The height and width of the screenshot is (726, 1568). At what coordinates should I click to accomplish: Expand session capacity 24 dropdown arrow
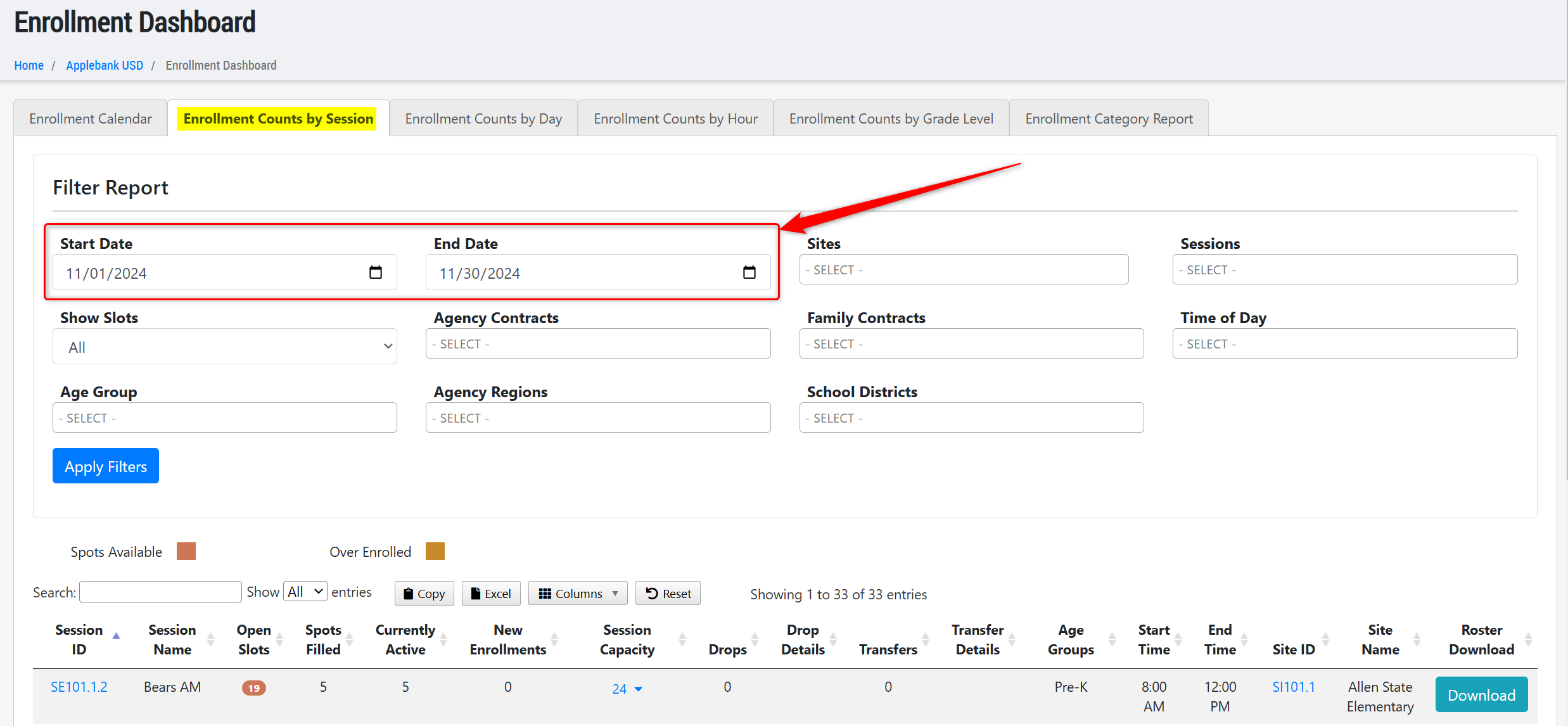click(x=638, y=689)
